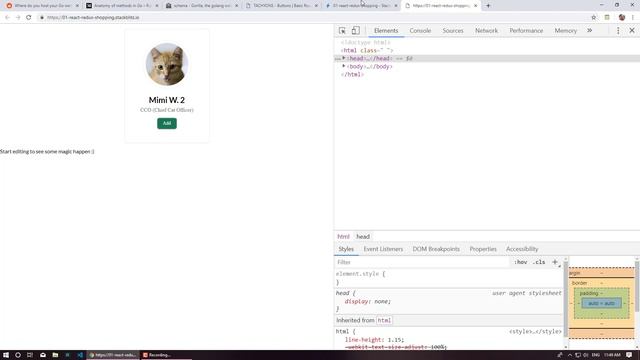Open a new browser tab
Screen dimensions: 640x360
488,6
